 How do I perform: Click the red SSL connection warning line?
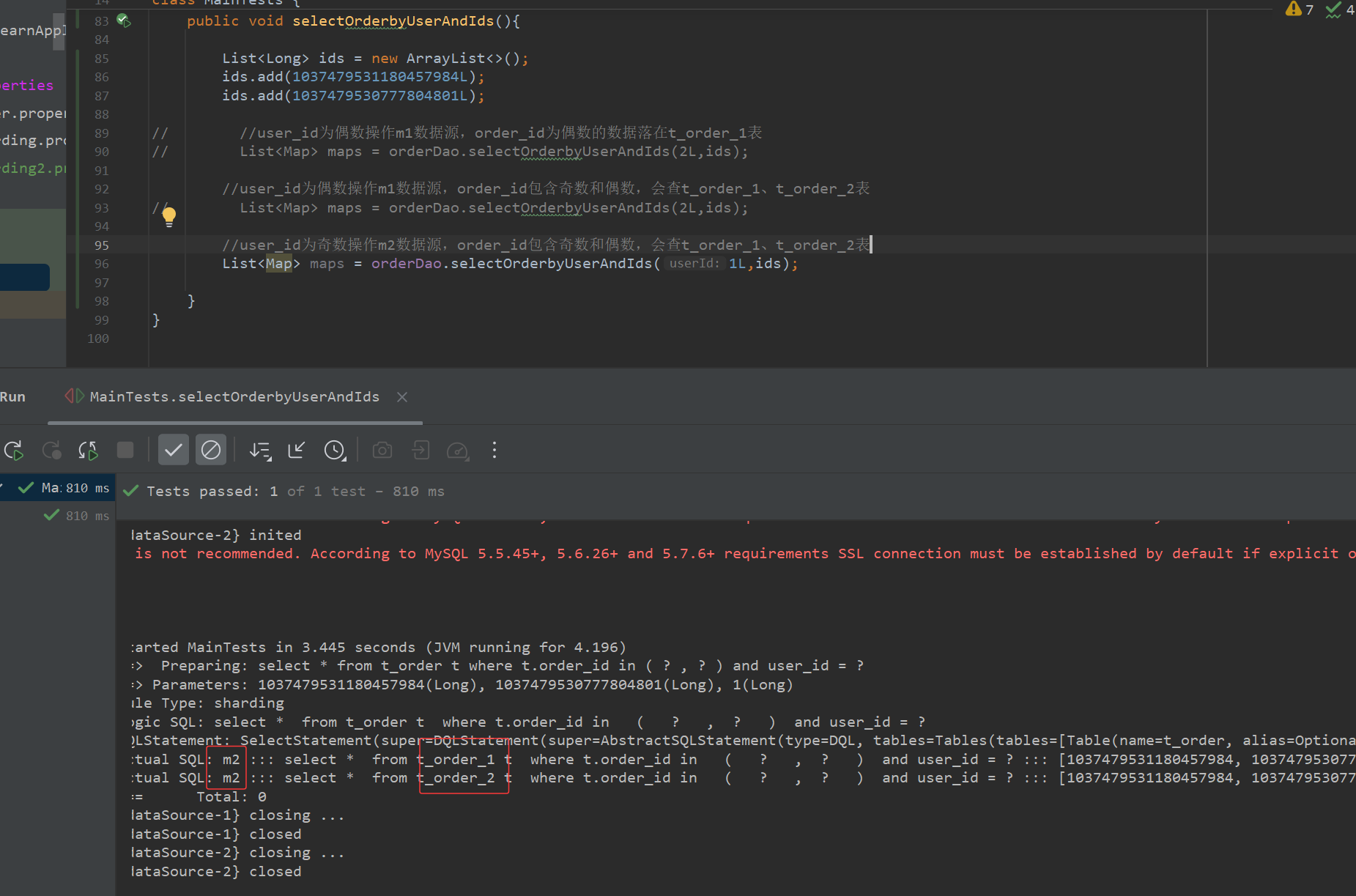click(744, 554)
